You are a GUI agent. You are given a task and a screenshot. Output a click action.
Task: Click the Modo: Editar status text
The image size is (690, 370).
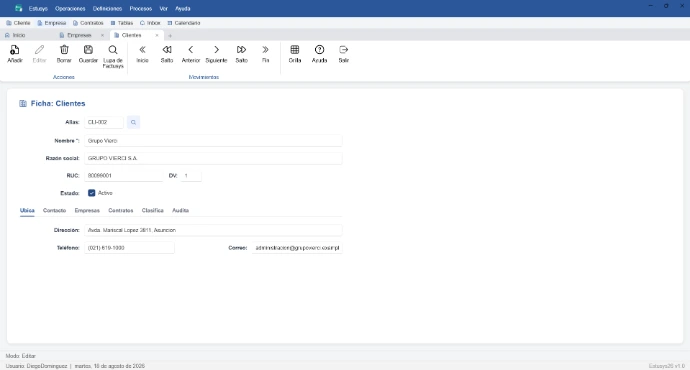tap(21, 356)
